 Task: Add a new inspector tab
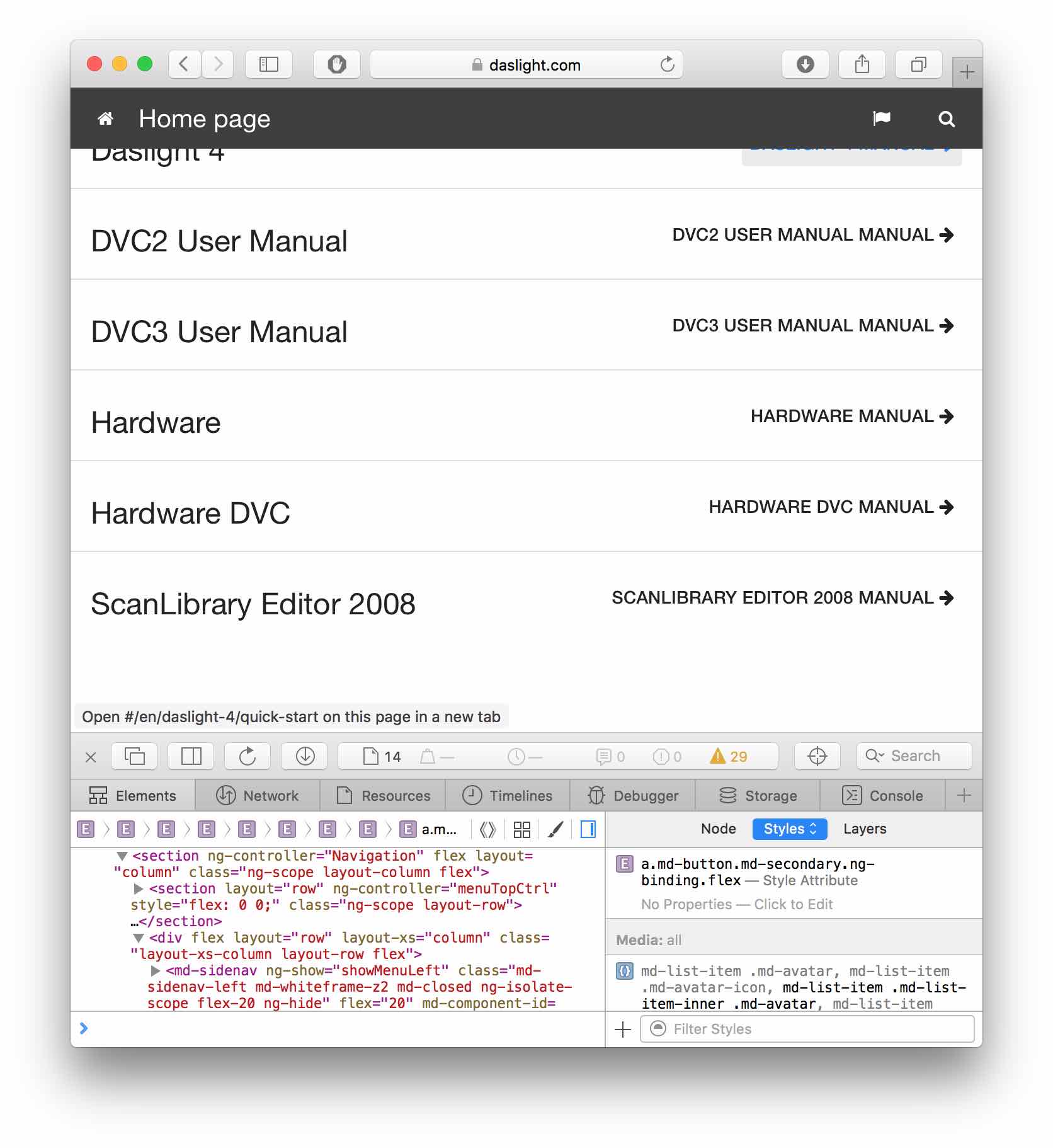click(964, 796)
